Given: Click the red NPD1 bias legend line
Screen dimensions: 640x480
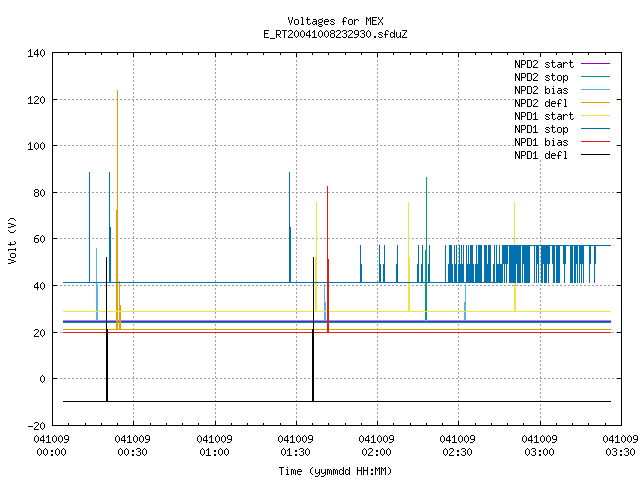Looking at the screenshot, I should point(596,142).
